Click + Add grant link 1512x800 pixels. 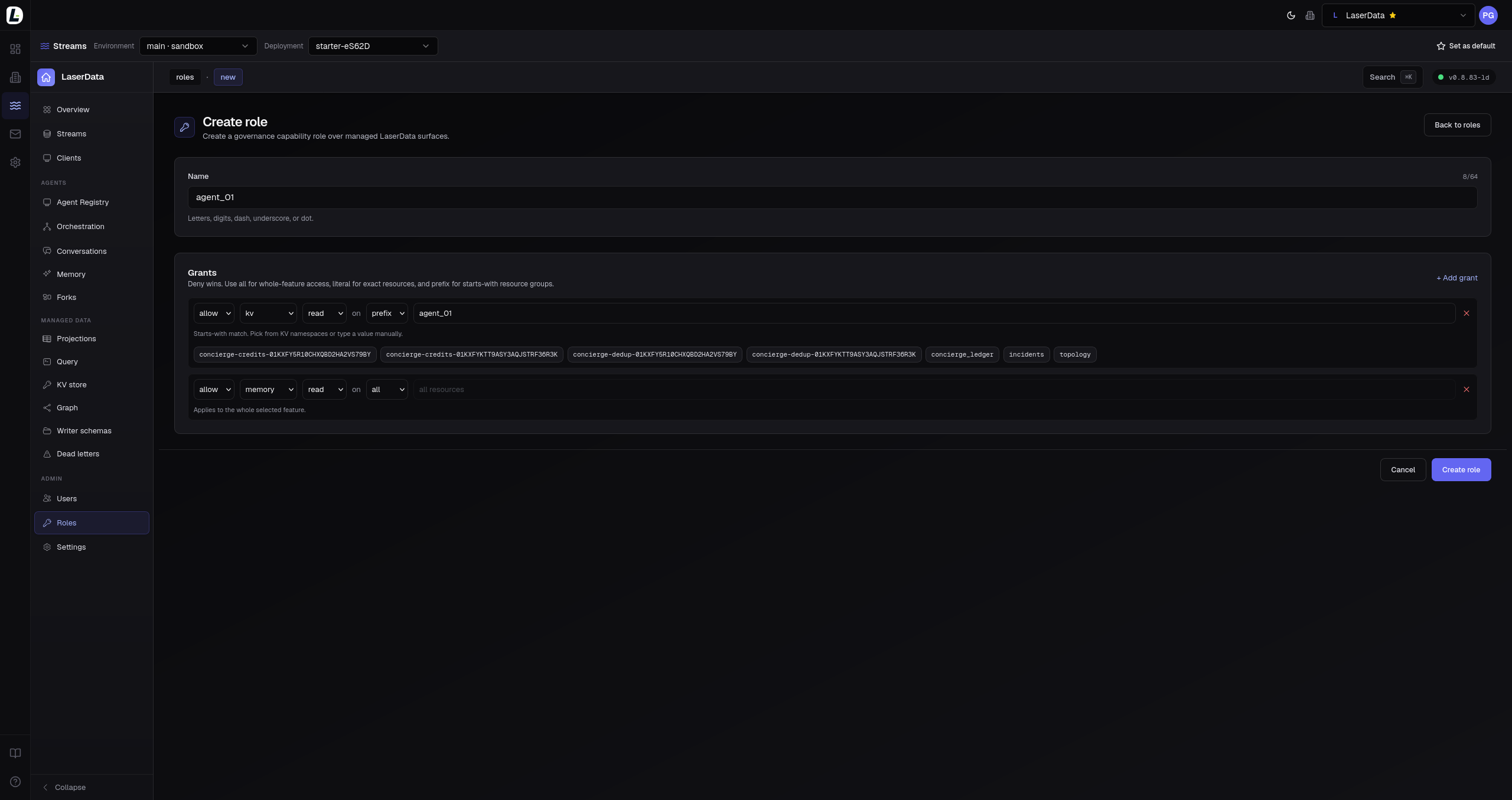pyautogui.click(x=1456, y=278)
